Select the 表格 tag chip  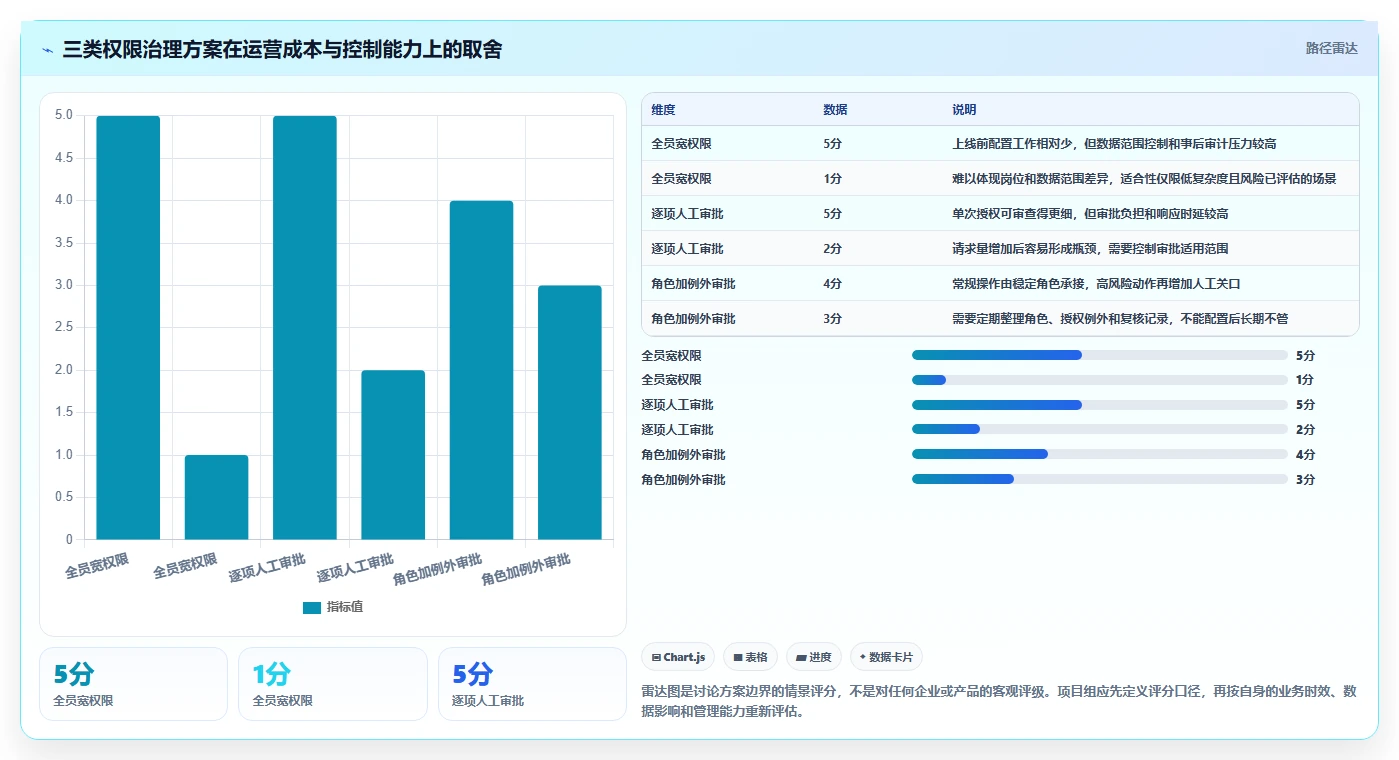pyautogui.click(x=750, y=657)
